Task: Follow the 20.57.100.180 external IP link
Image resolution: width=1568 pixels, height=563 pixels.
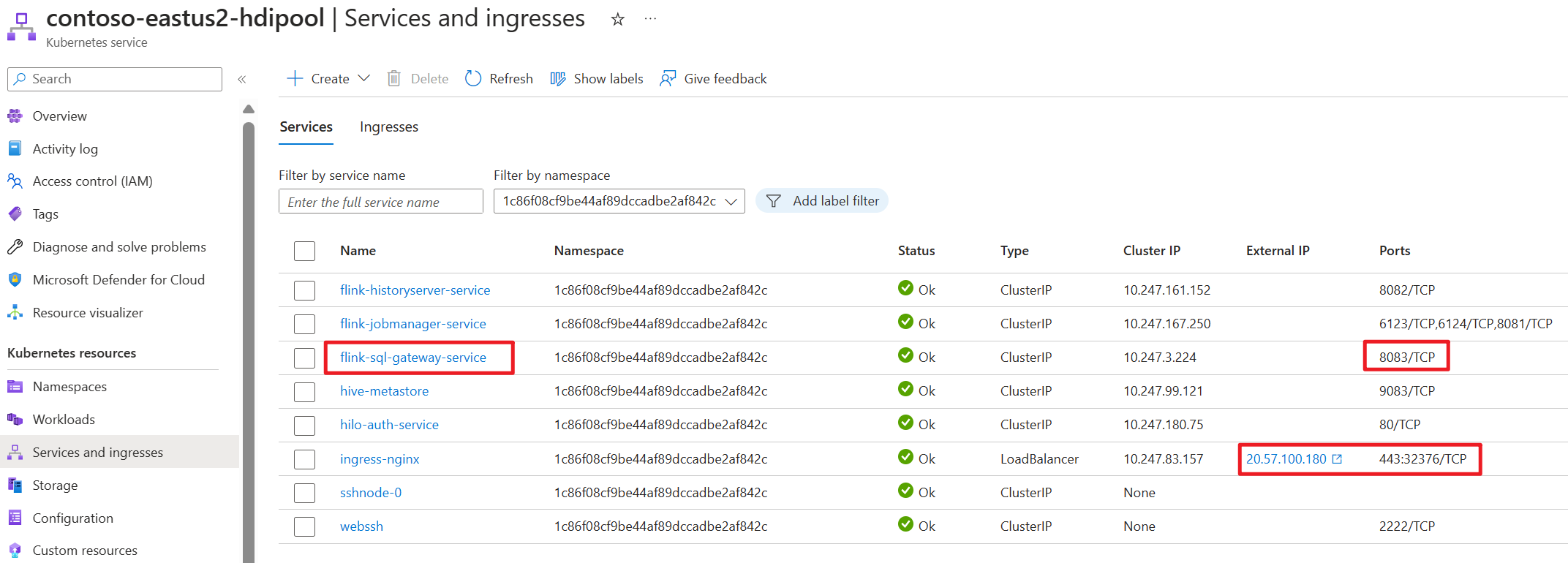Action: tap(1286, 459)
